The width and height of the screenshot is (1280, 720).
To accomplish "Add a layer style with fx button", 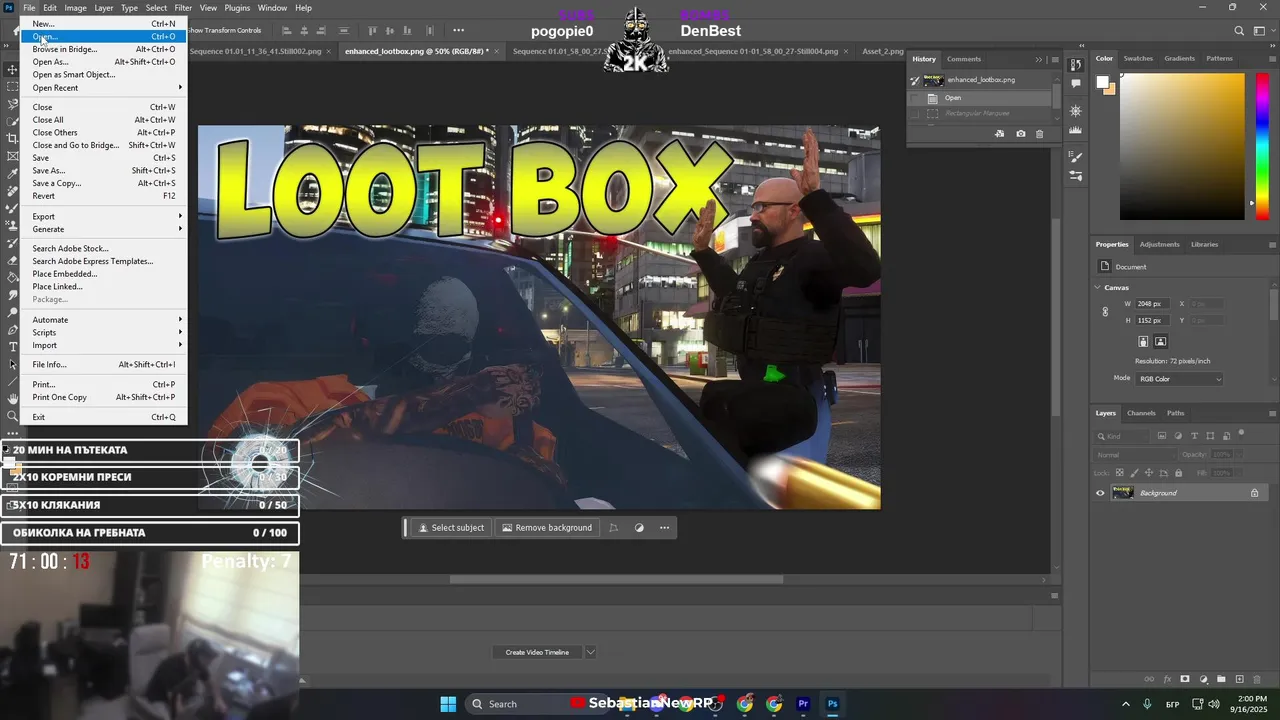I will point(1167,680).
